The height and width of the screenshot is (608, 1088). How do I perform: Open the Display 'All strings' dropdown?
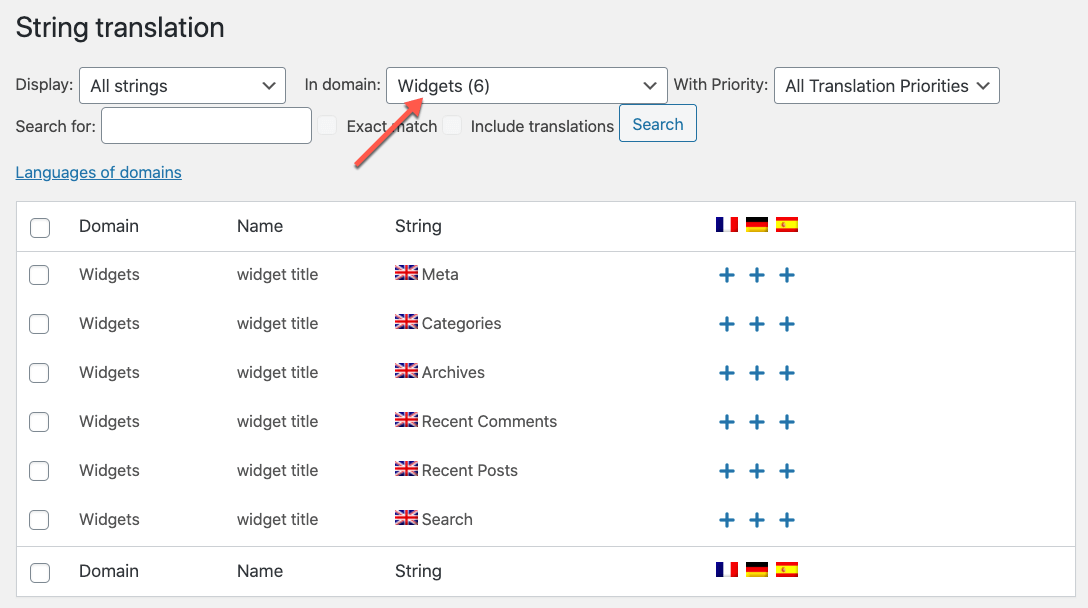click(182, 86)
